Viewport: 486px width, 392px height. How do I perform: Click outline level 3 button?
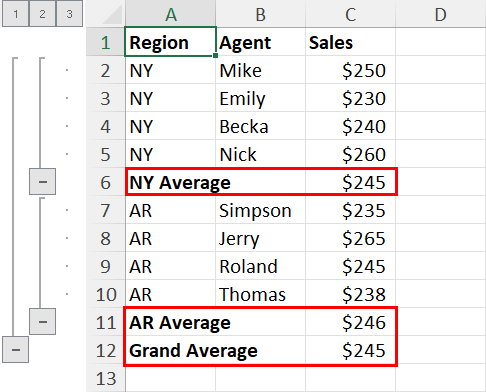coord(69,14)
